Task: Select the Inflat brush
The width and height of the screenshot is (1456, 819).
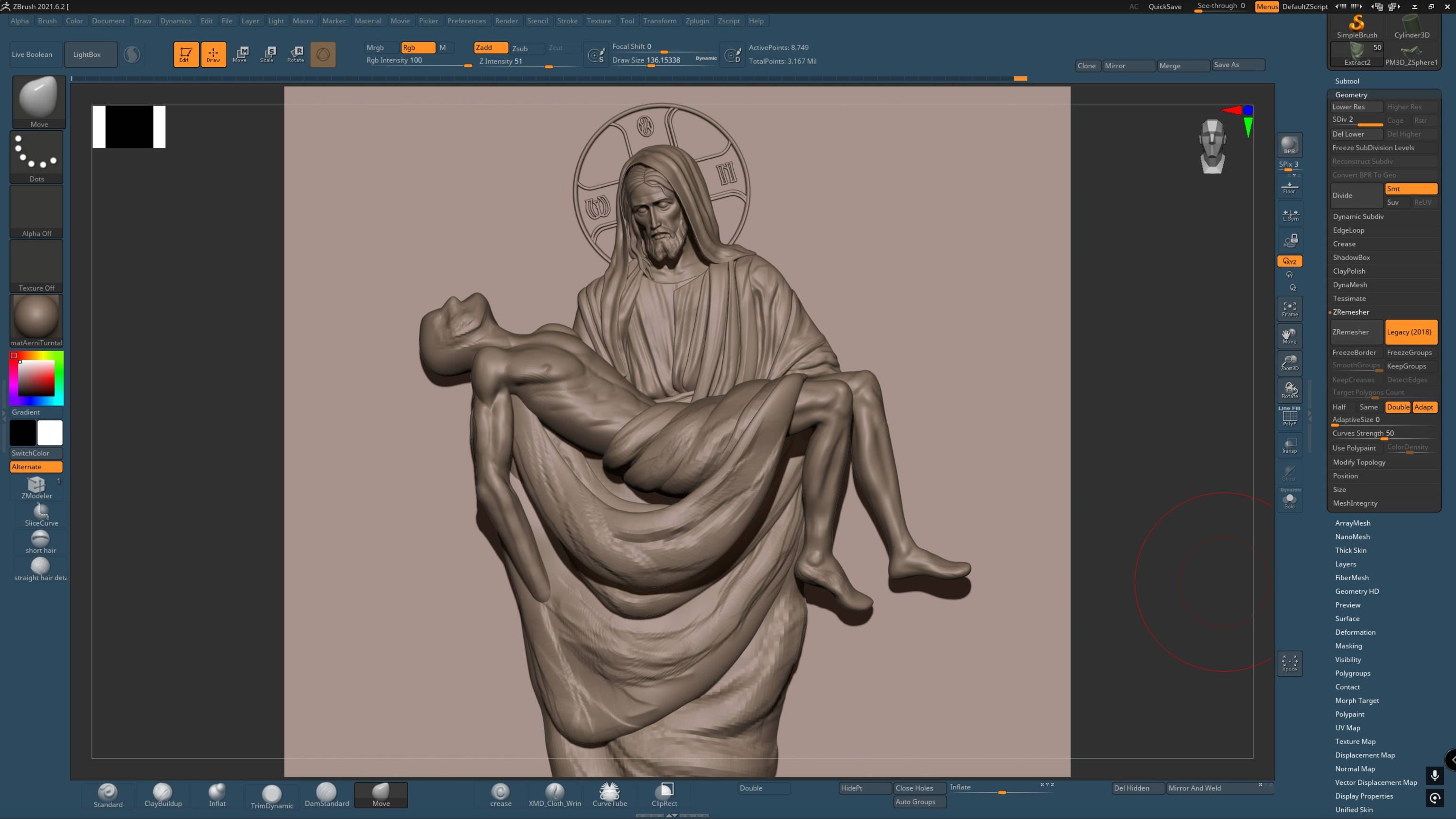Action: (x=217, y=795)
